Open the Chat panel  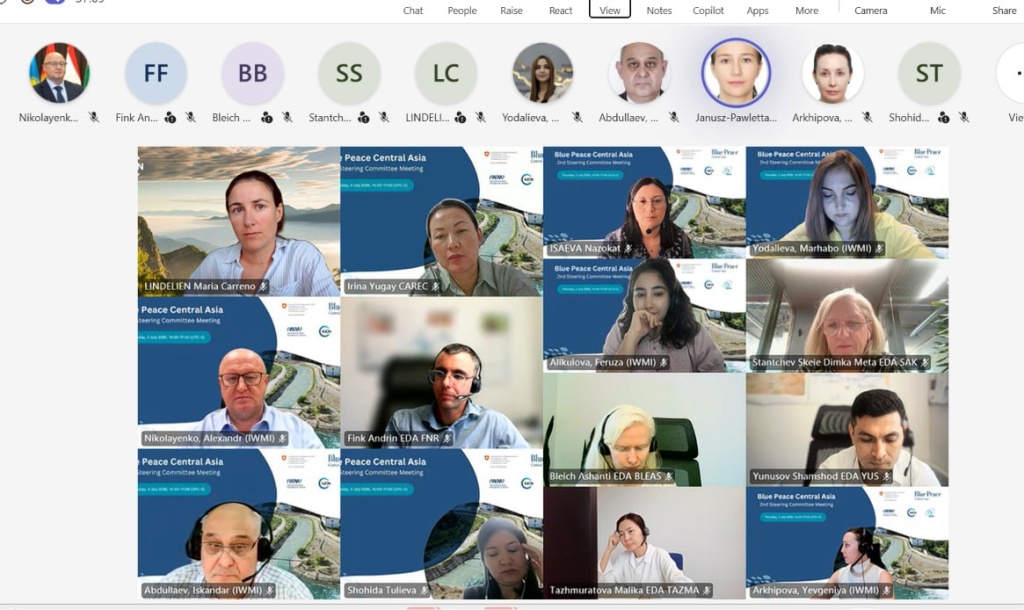[x=413, y=10]
